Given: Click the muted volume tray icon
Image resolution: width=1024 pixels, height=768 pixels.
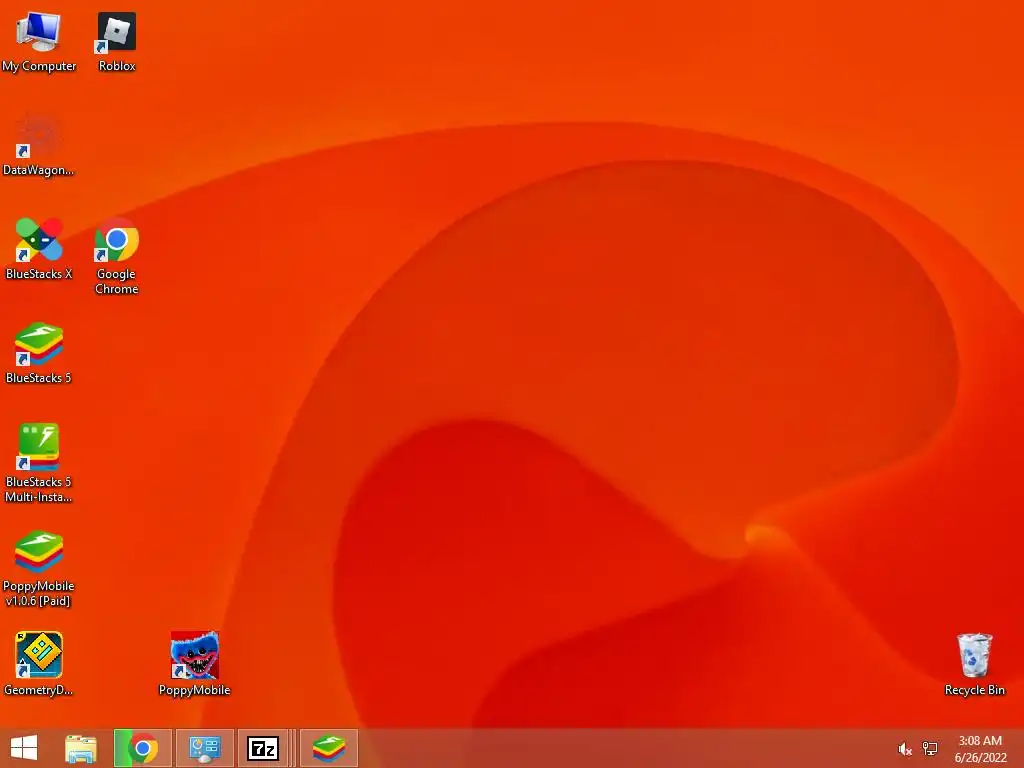Looking at the screenshot, I should (x=904, y=749).
